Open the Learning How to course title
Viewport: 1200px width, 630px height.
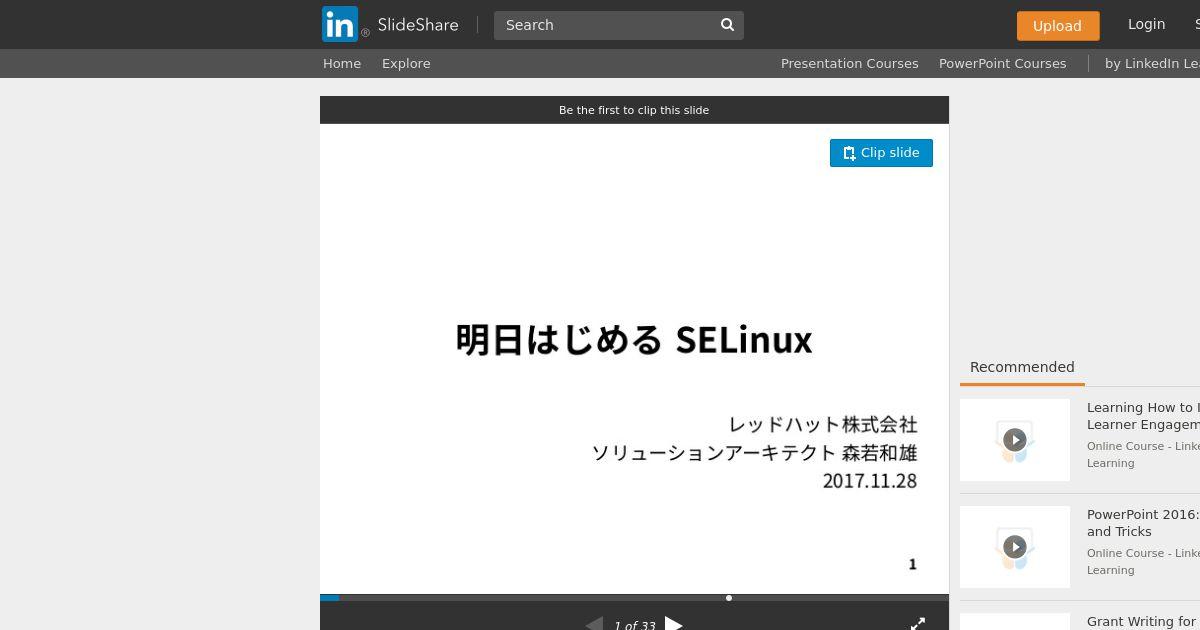[1143, 416]
